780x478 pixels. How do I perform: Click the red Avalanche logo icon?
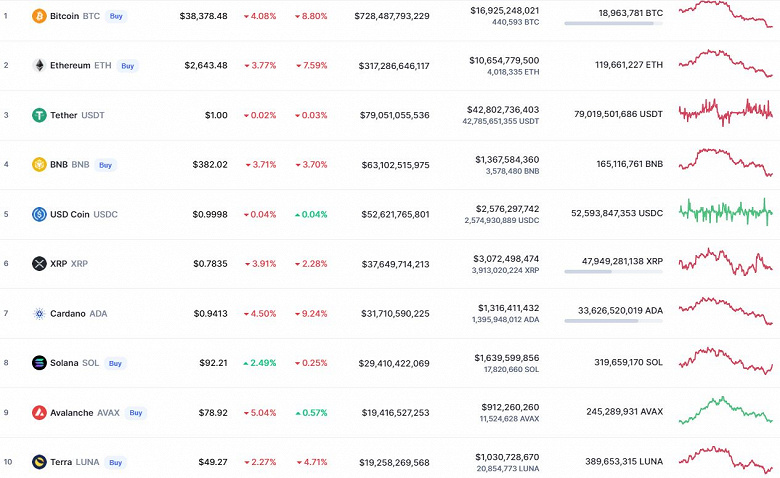(x=39, y=413)
